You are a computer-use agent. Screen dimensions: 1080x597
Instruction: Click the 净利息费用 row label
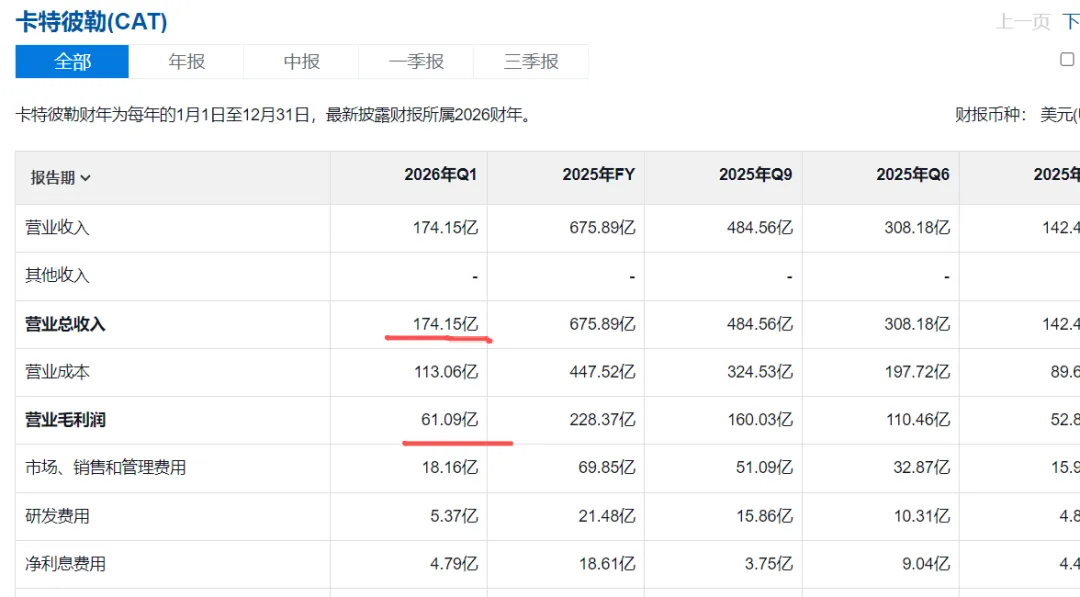coord(65,564)
